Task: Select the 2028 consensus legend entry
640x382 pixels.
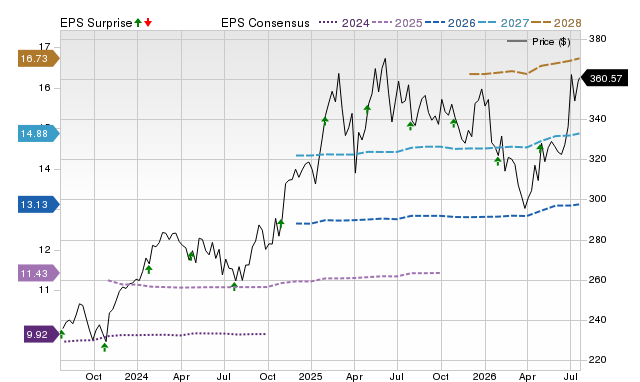Action: click(556, 23)
